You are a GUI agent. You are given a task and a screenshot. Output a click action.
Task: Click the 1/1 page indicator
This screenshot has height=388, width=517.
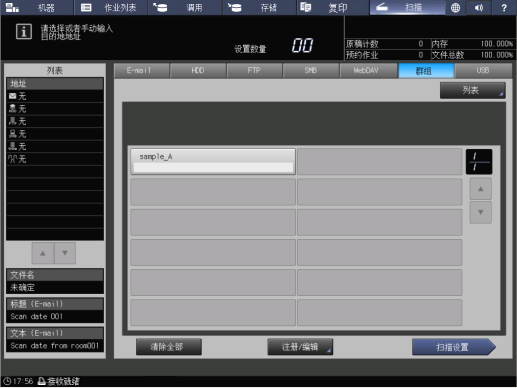(479, 162)
